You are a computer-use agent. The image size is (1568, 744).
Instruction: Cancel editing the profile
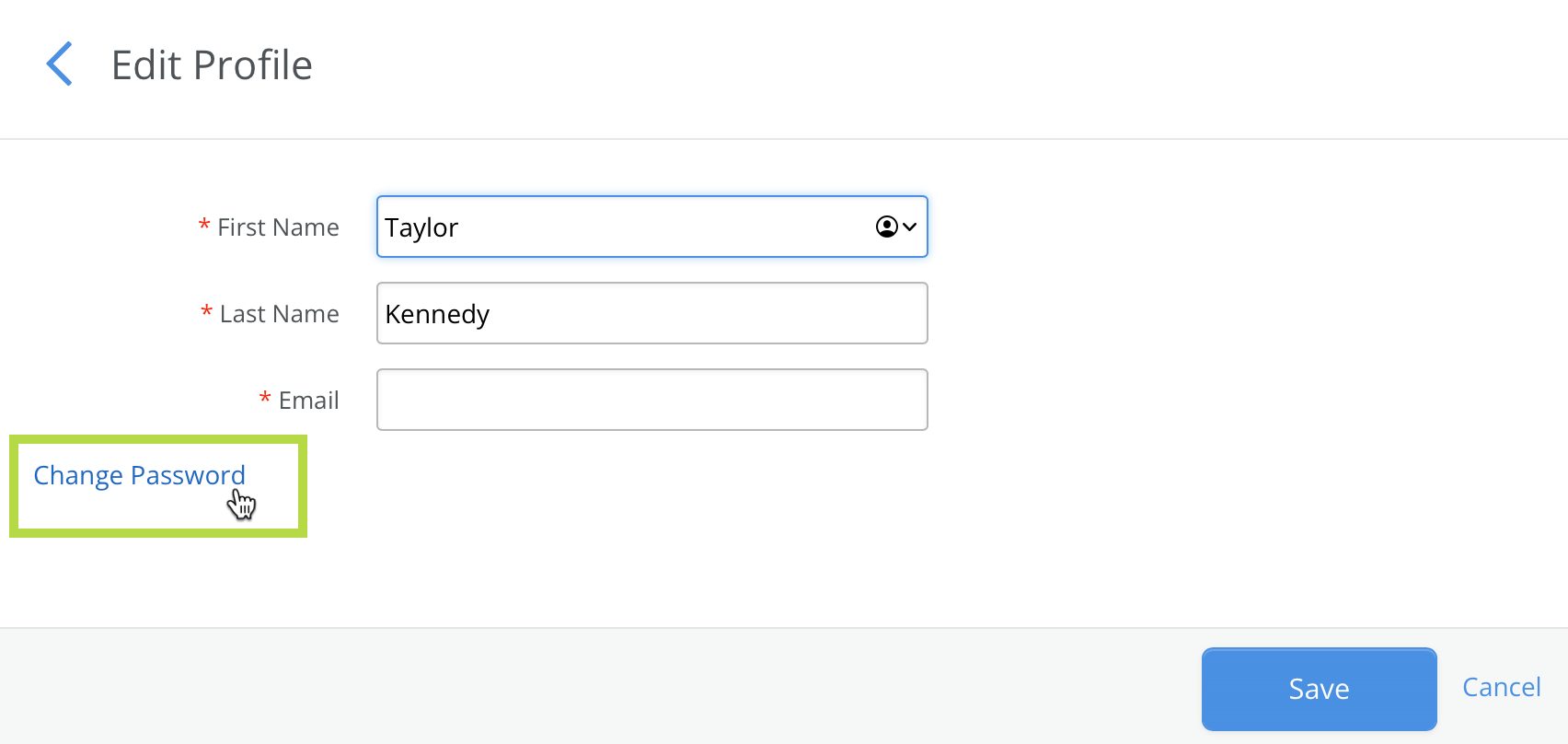pos(1502,687)
